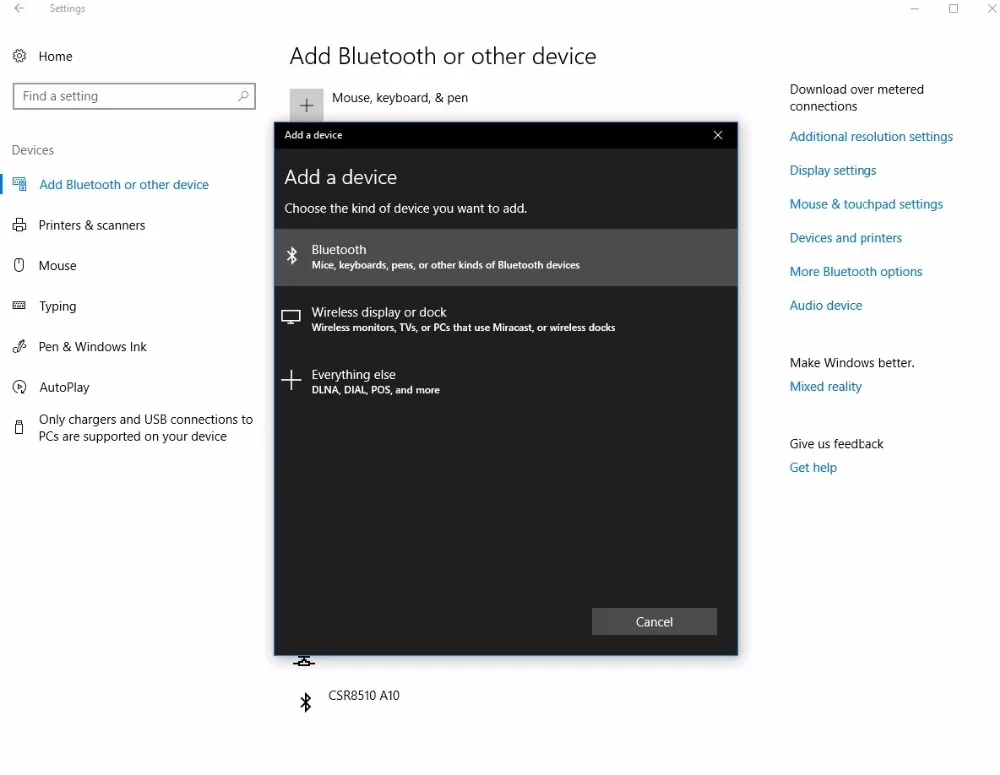Select Add Bluetooth or other device sidebar item

tap(124, 184)
